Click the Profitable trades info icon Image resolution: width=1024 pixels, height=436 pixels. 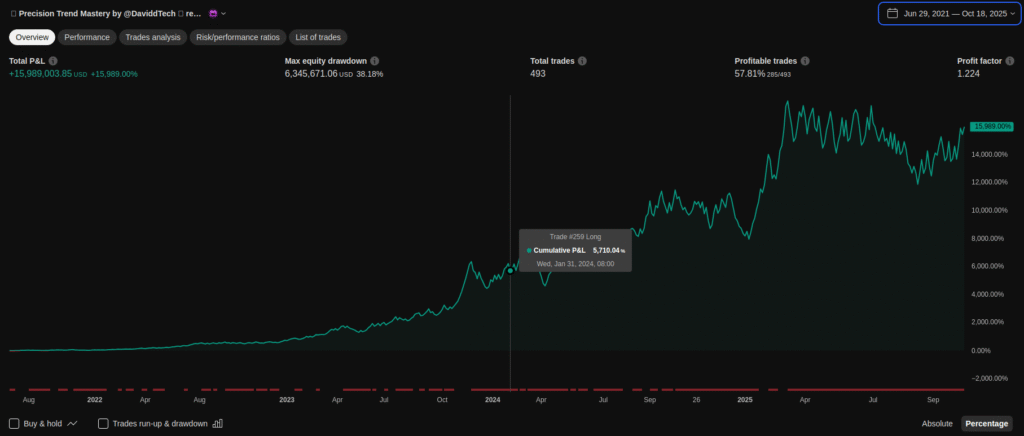point(805,61)
